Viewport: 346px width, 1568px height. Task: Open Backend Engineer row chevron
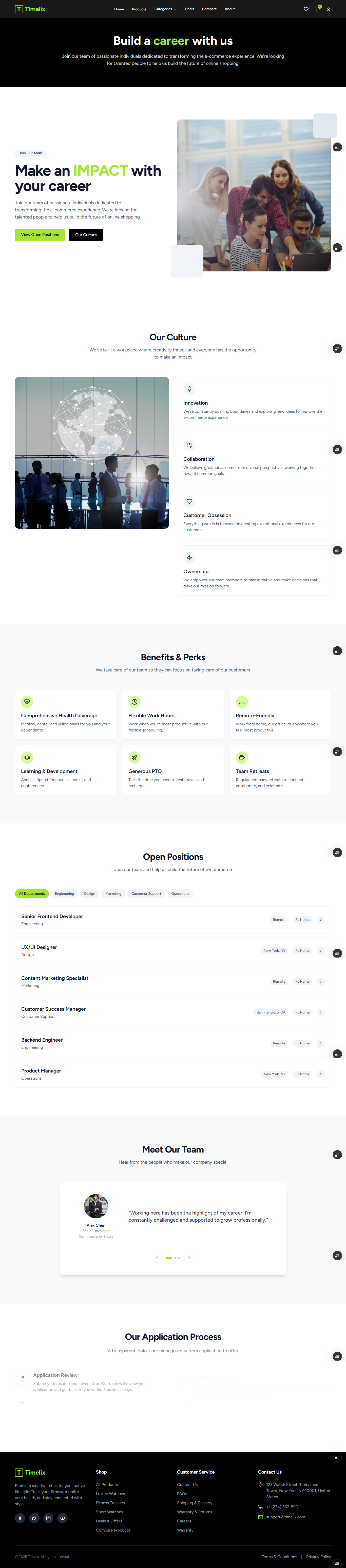[320, 1043]
